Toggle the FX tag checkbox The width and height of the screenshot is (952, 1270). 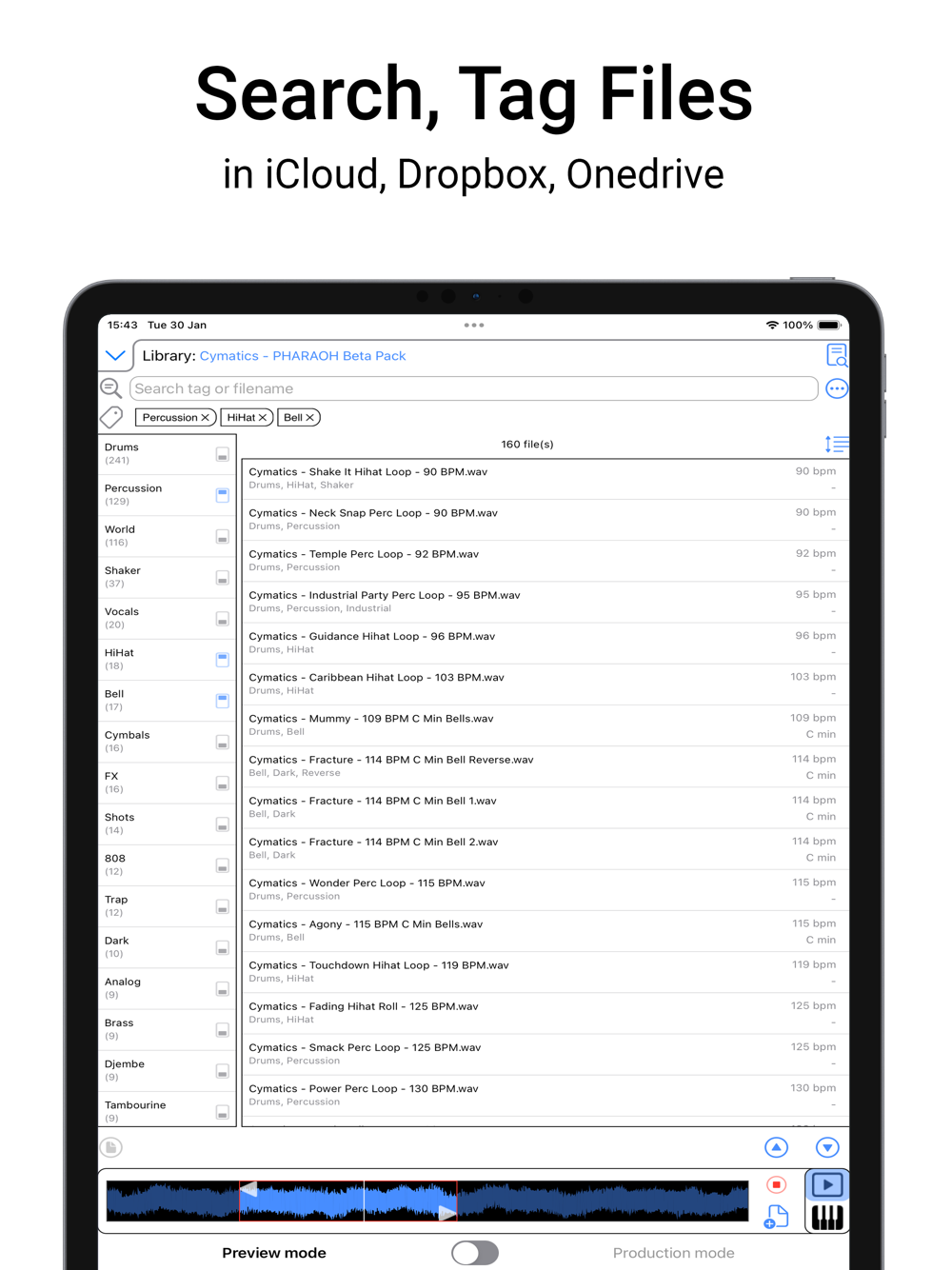click(x=222, y=784)
